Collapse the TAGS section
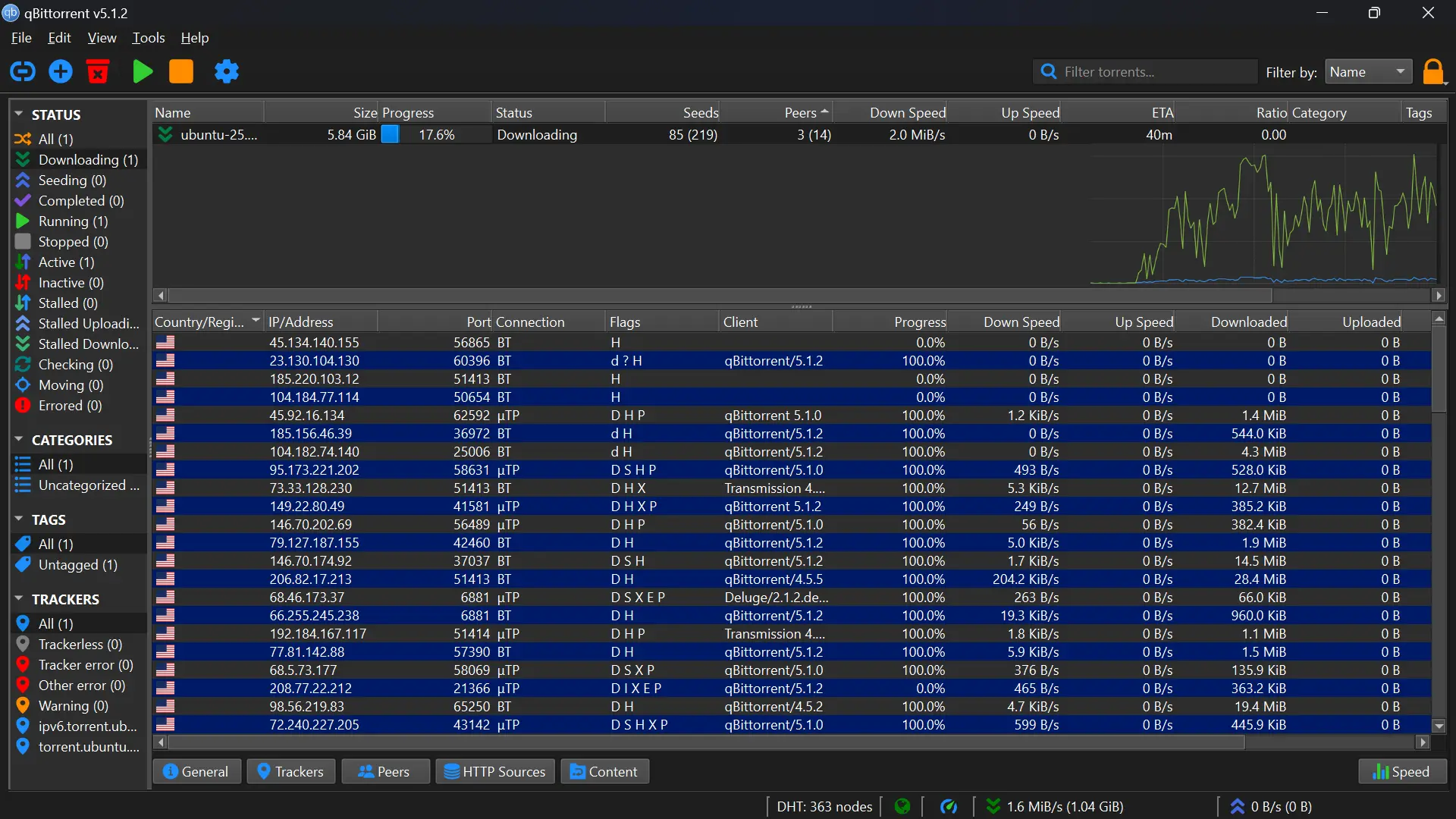 (19, 519)
